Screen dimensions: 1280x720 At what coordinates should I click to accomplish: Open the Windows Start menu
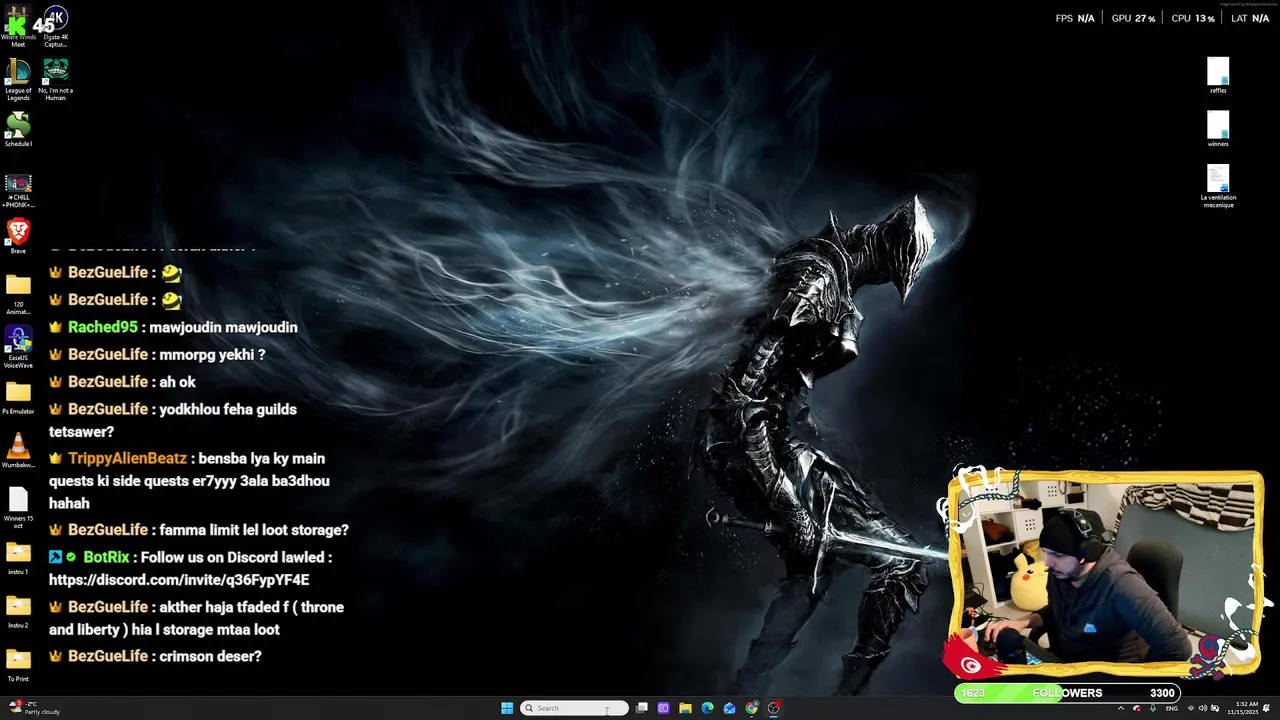click(507, 708)
